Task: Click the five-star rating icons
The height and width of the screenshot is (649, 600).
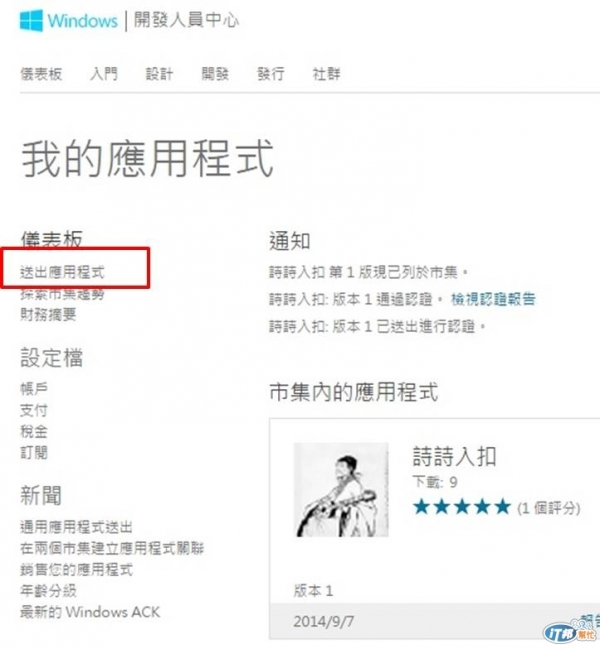Action: point(462,507)
